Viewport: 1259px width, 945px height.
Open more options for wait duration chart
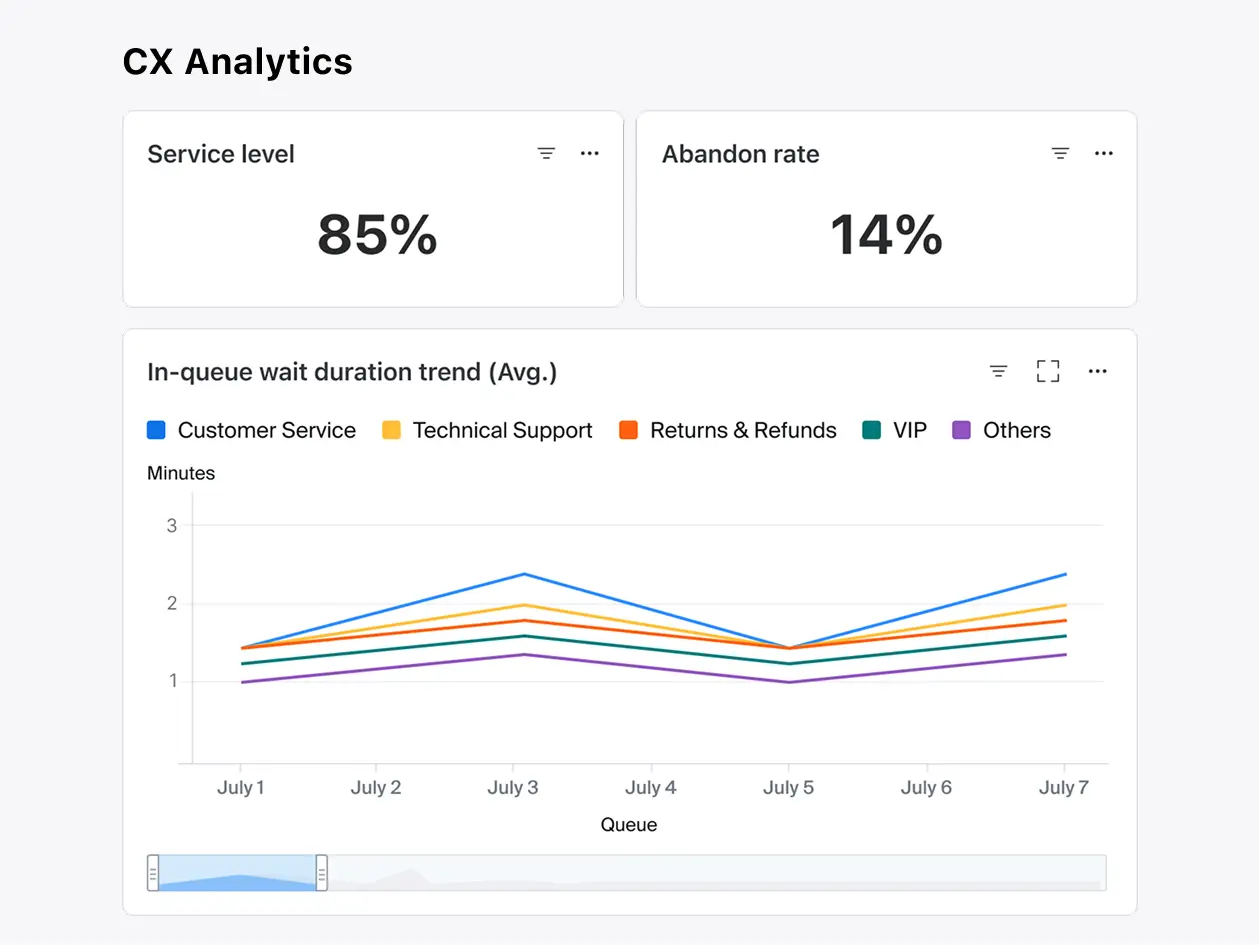[x=1098, y=372]
